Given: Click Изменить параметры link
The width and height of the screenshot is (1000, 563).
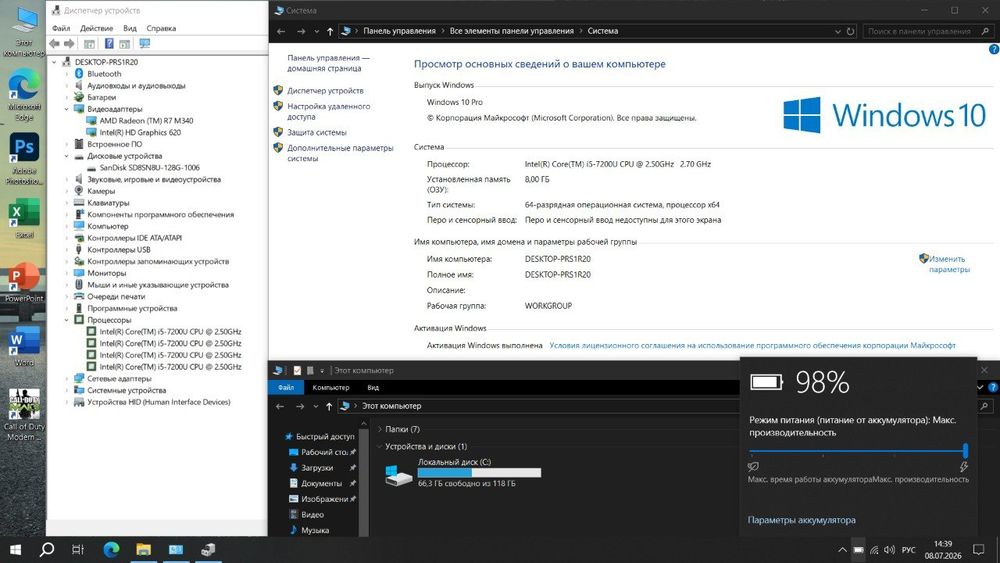Looking at the screenshot, I should [x=948, y=264].
